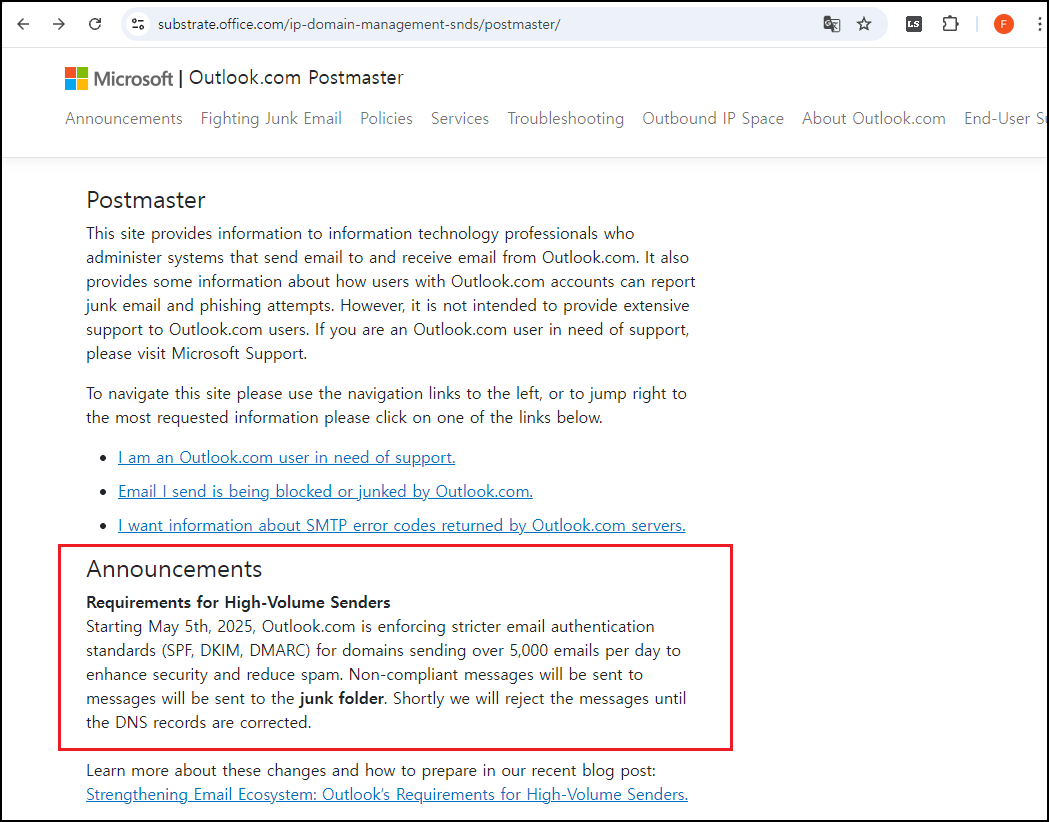Click the translate page icon
This screenshot has width=1049, height=822.
pyautogui.click(x=832, y=24)
